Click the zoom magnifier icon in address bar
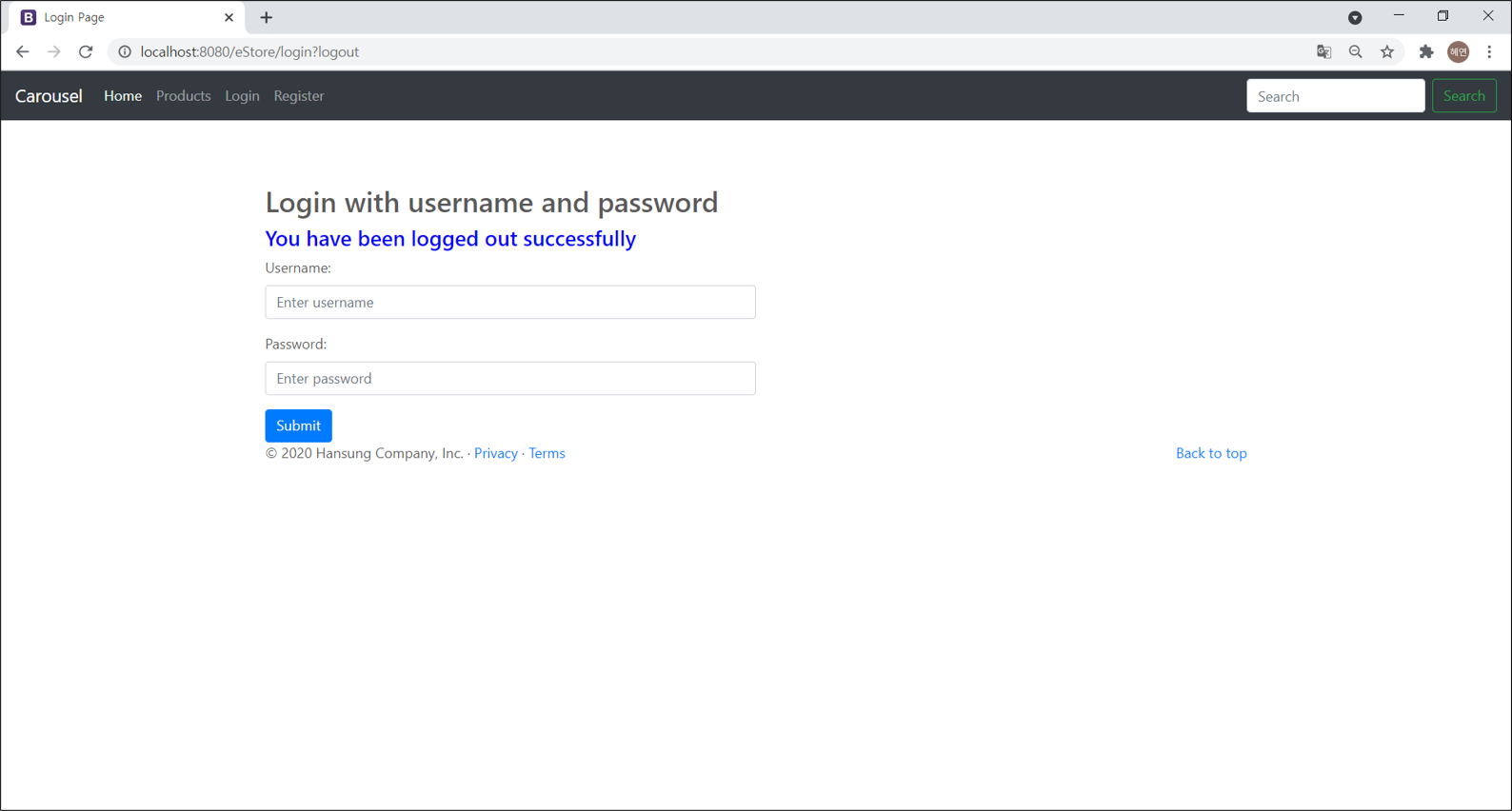Viewport: 1512px width, 811px height. point(1356,51)
